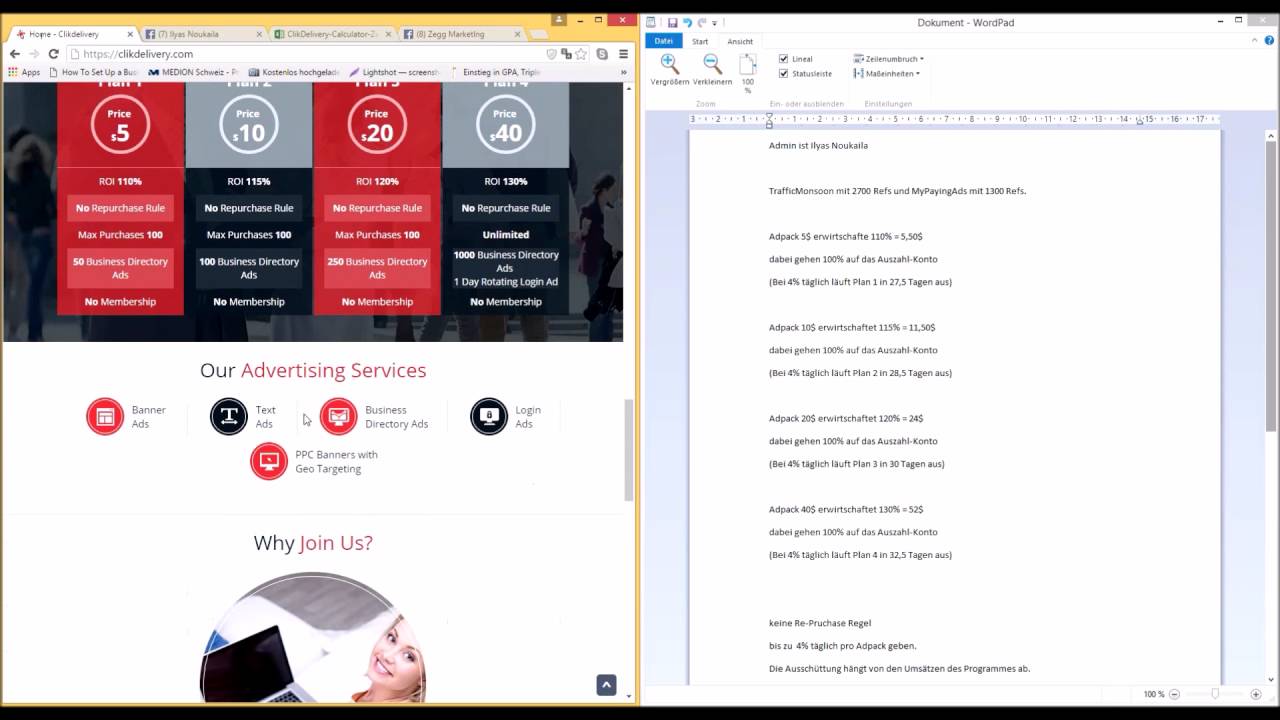This screenshot has height=720, width=1280.
Task: Open the MEDION Schweiz bookmark
Action: tap(193, 72)
